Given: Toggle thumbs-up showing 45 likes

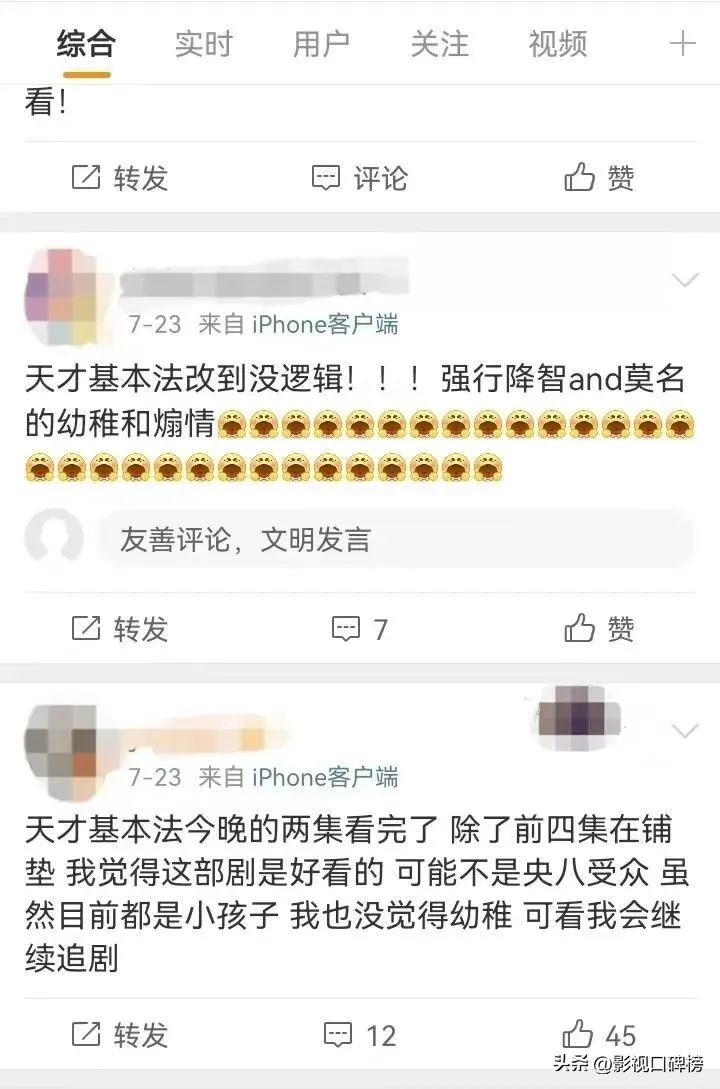Looking at the screenshot, I should point(578,1034).
